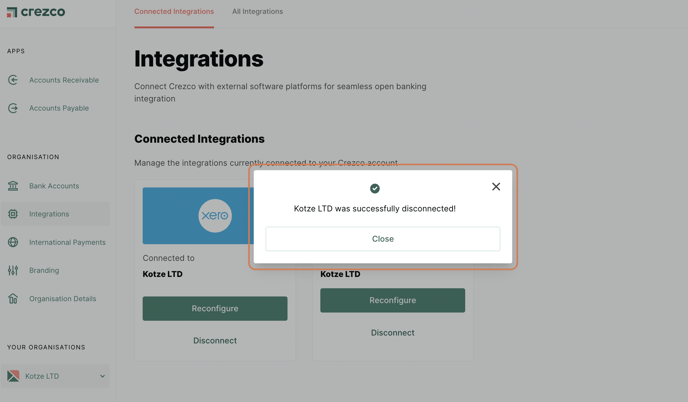Screen dimensions: 688x402
Task: Click 'Connected to' label on Xero card
Action: tap(168, 258)
